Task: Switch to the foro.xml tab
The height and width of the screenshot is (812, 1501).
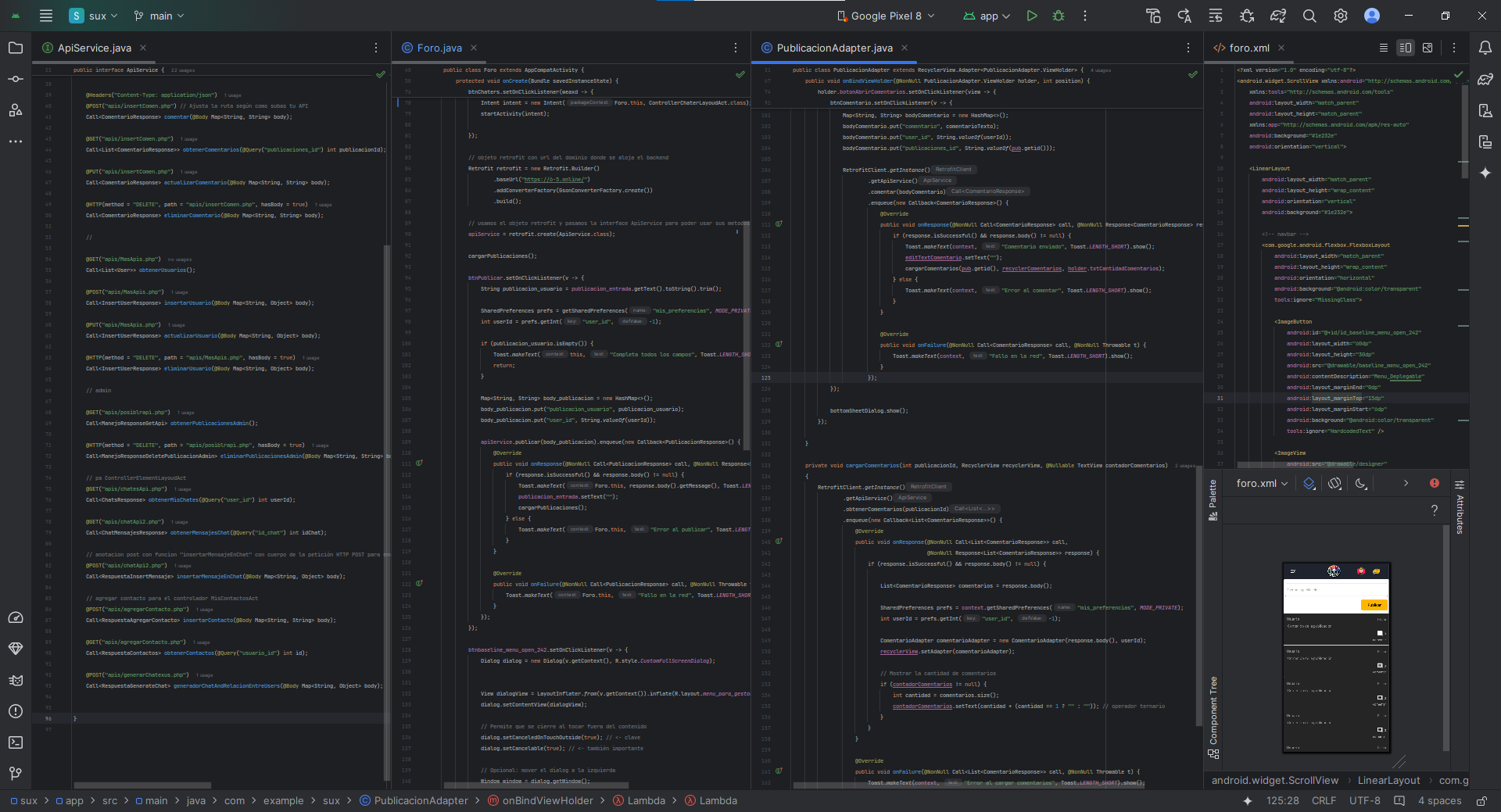Action: [x=1248, y=48]
